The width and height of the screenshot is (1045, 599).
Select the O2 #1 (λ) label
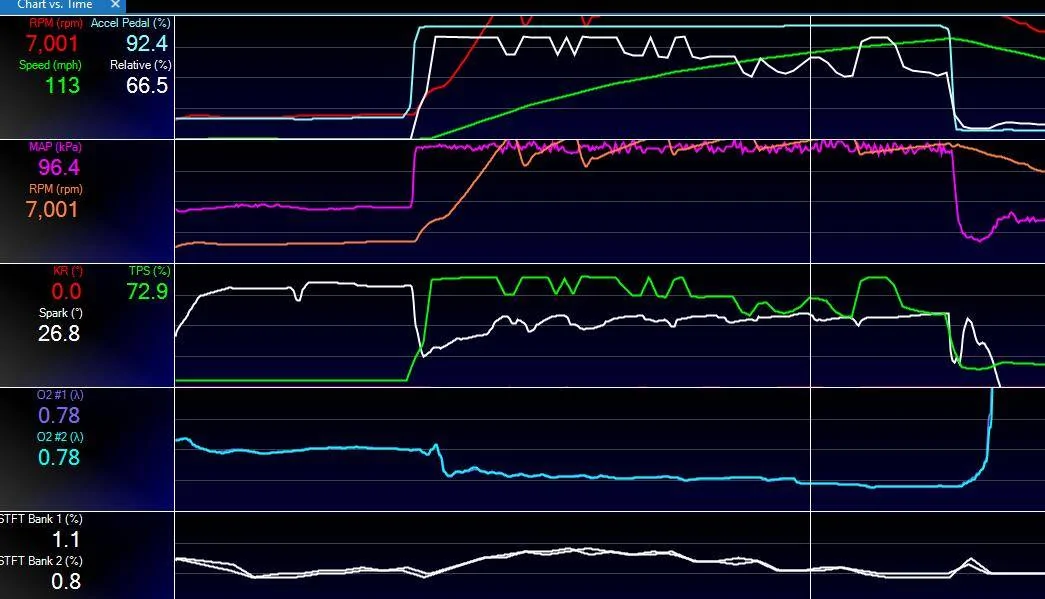60,395
